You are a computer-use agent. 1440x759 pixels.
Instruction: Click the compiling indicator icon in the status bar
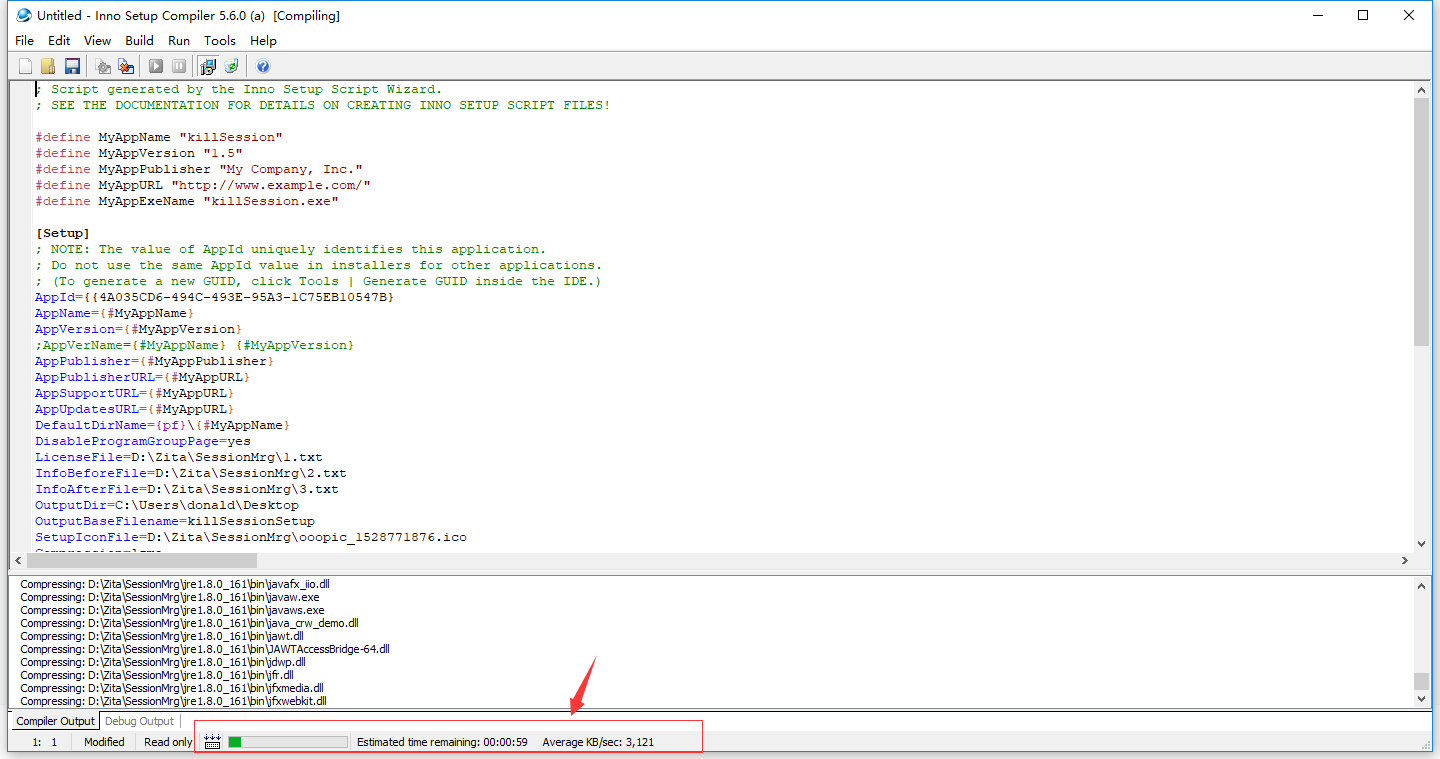[212, 741]
